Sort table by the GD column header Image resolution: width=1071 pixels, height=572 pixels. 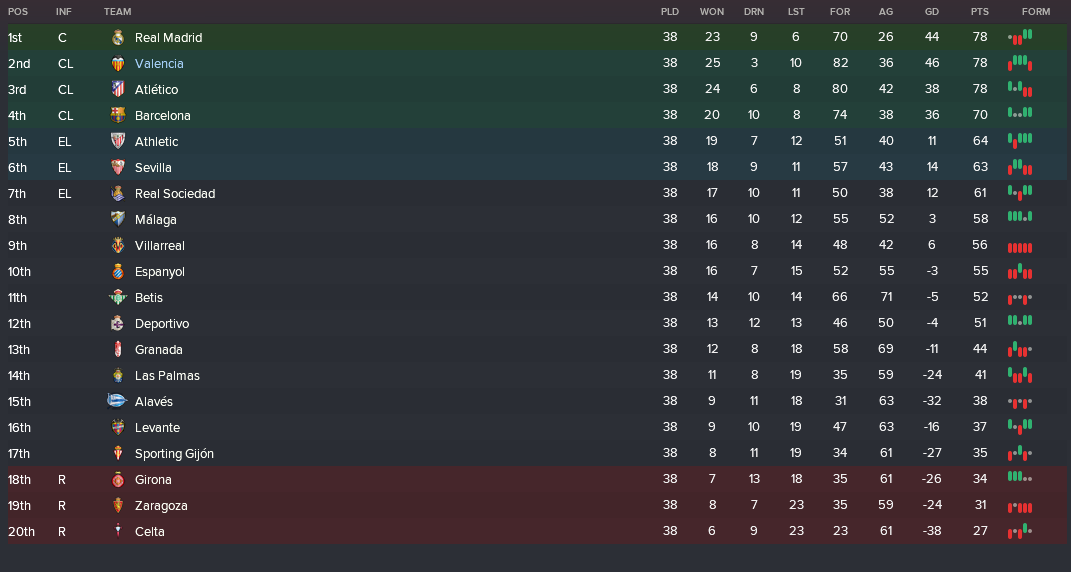point(932,12)
